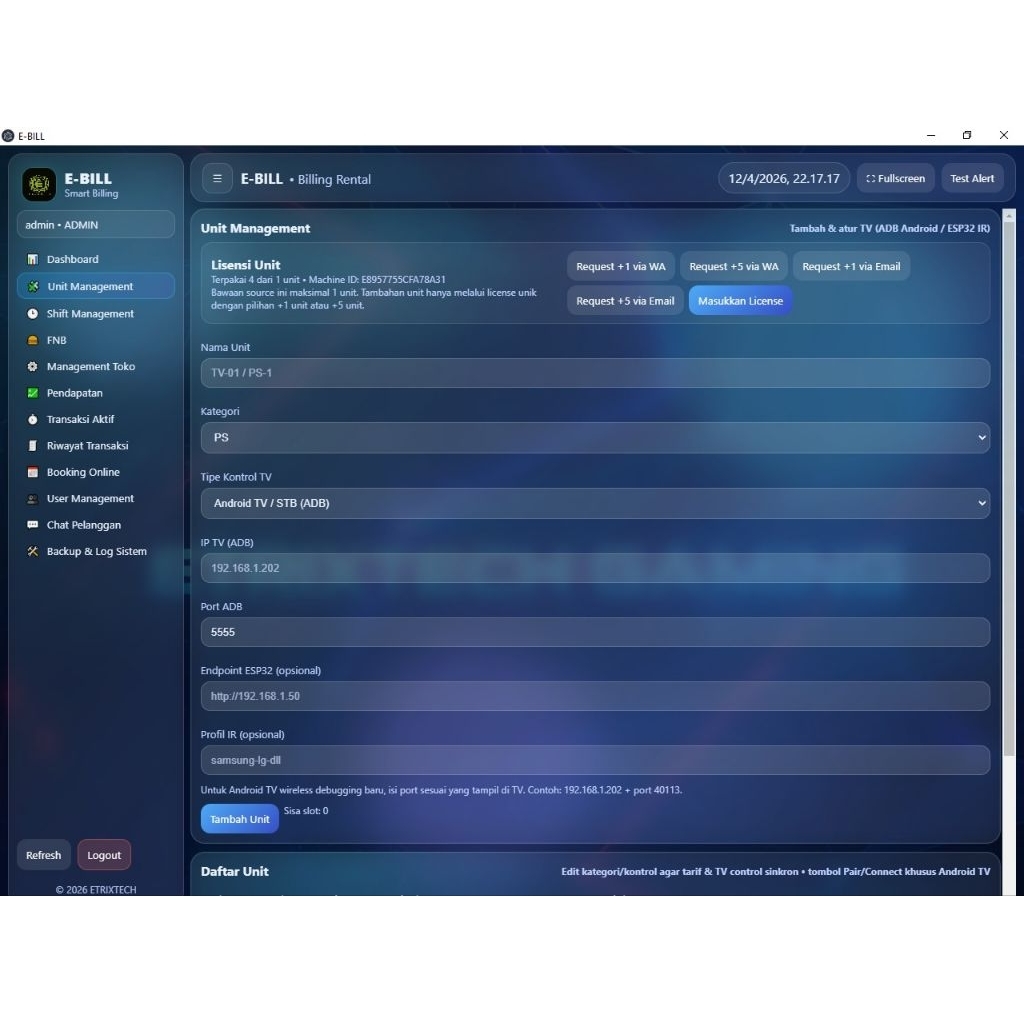Click the E-BILL app icon in title bar
This screenshot has height=1024, width=1024.
(x=8, y=136)
